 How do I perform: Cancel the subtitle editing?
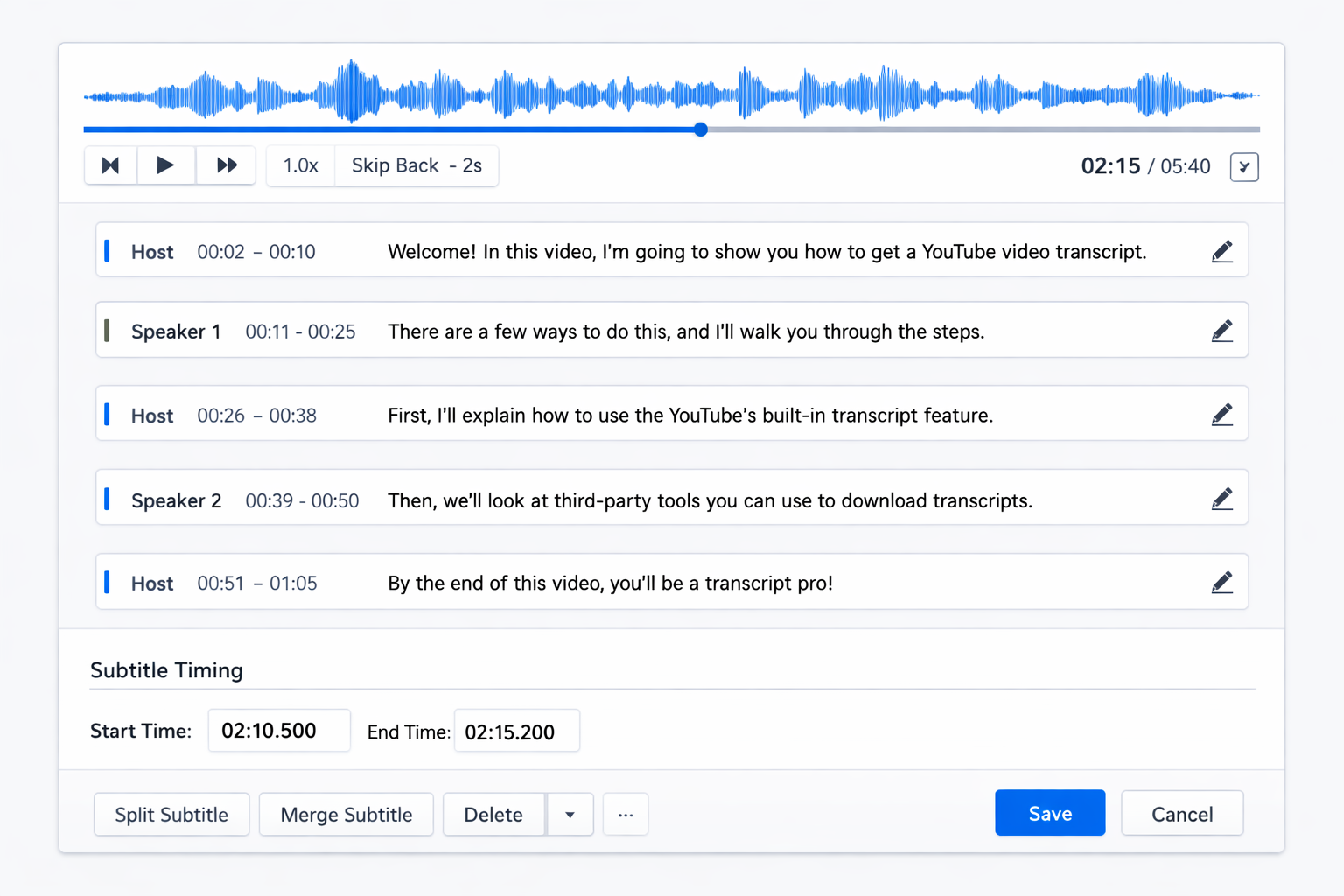click(1181, 814)
